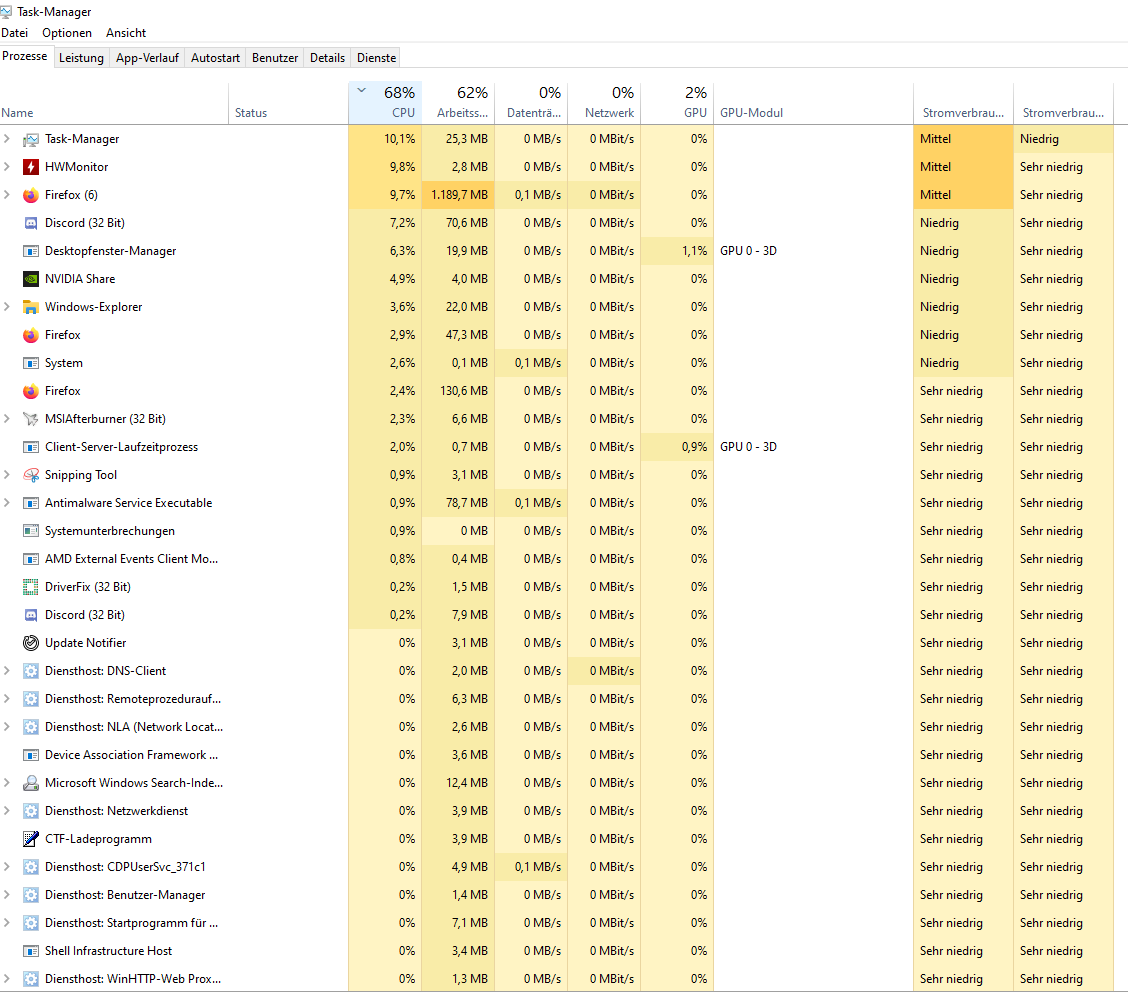Image resolution: width=1128 pixels, height=994 pixels.
Task: Click the Shell Infrastructure Host icon
Action: tap(30, 952)
